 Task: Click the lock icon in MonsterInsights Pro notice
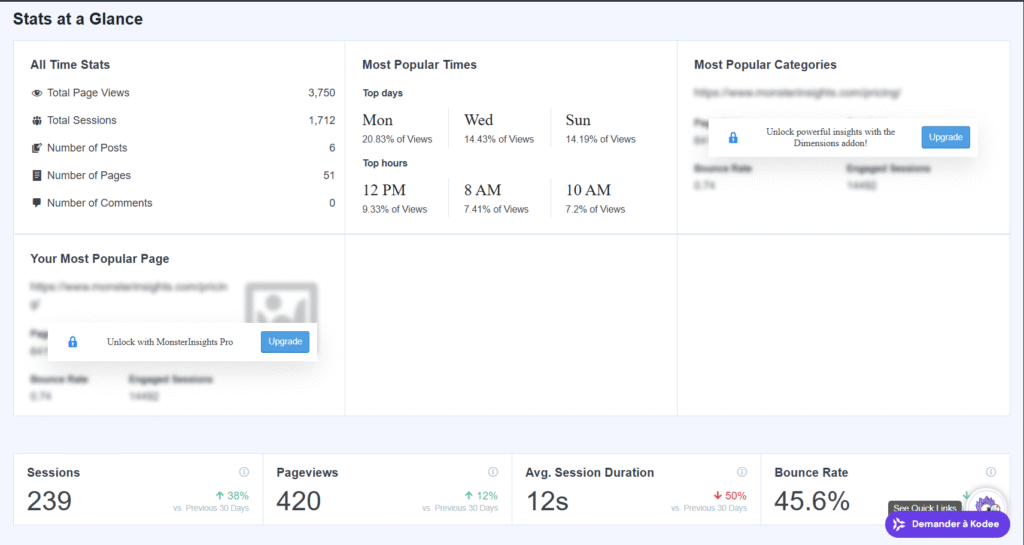(72, 342)
